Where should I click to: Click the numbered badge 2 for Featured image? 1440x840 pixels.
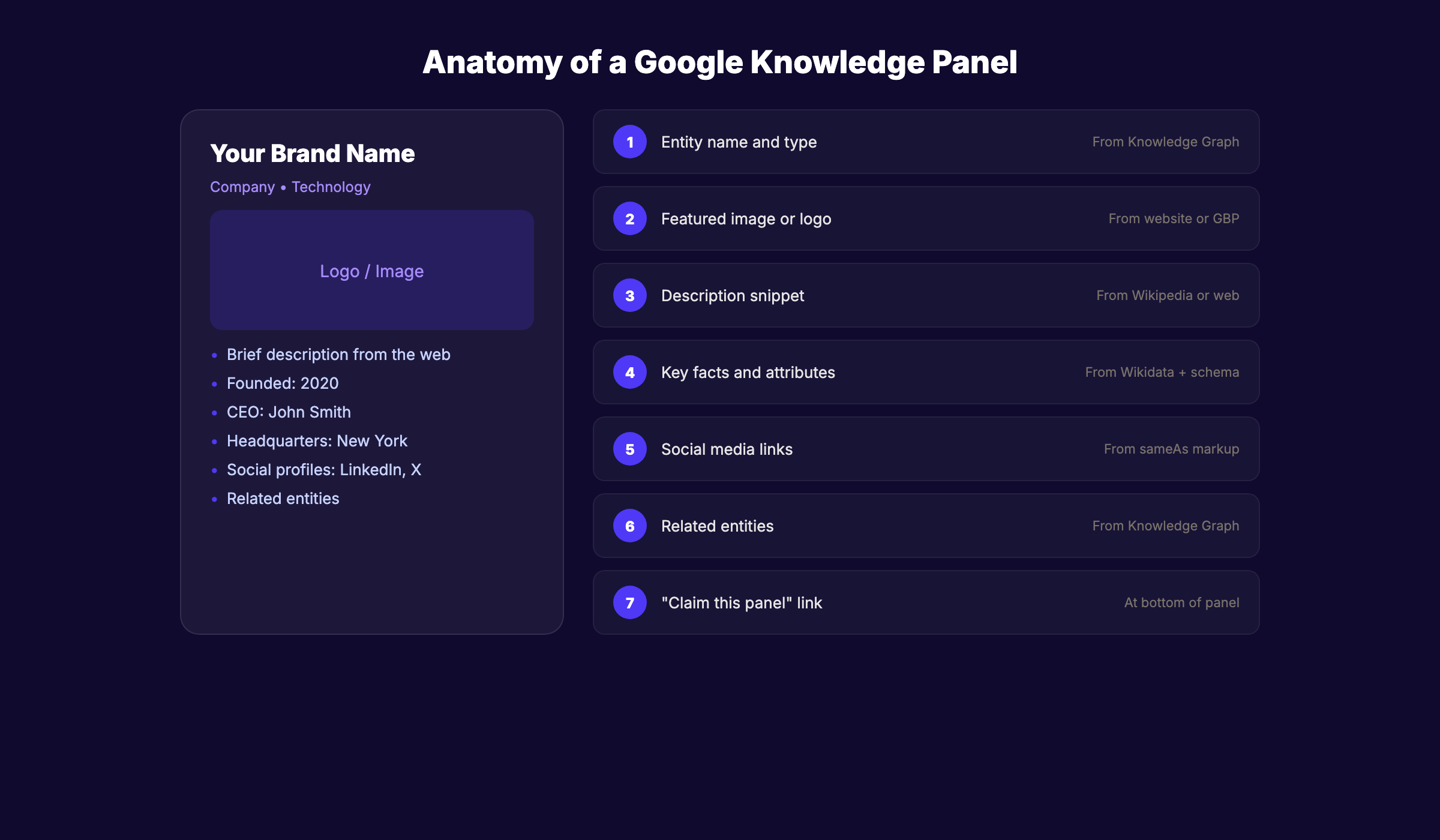pyautogui.click(x=629, y=218)
